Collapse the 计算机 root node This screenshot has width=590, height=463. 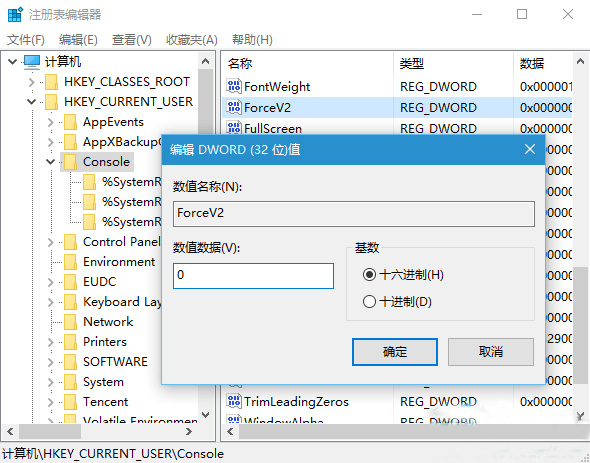(x=13, y=62)
